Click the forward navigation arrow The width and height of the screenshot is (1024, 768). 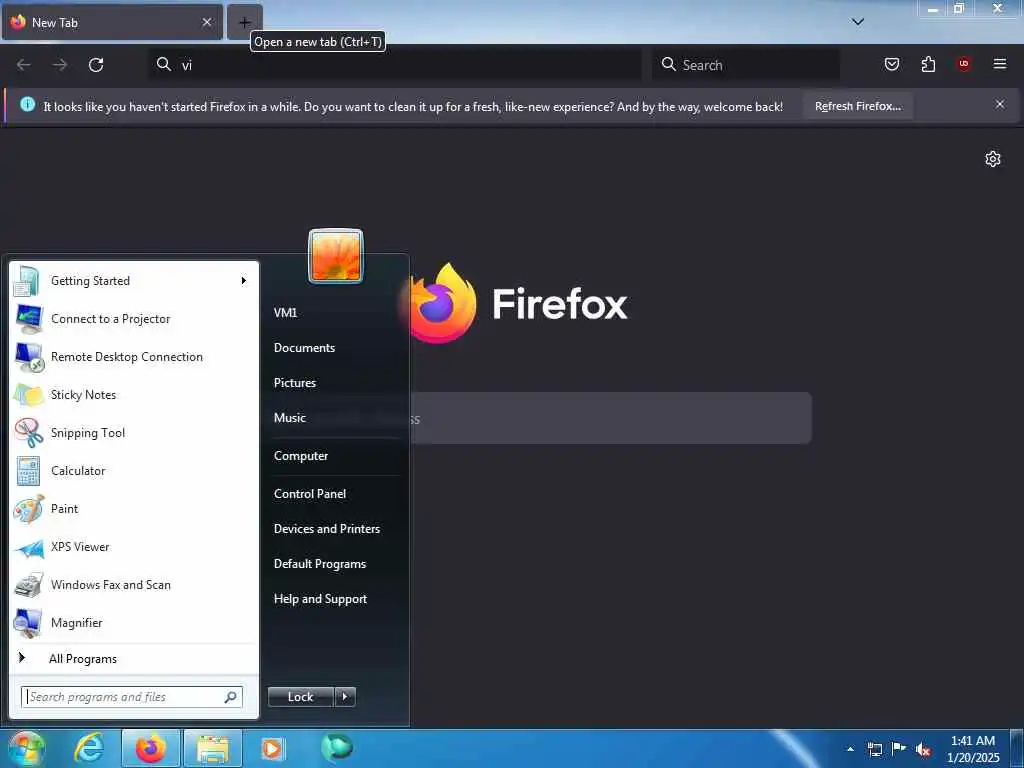[60, 65]
